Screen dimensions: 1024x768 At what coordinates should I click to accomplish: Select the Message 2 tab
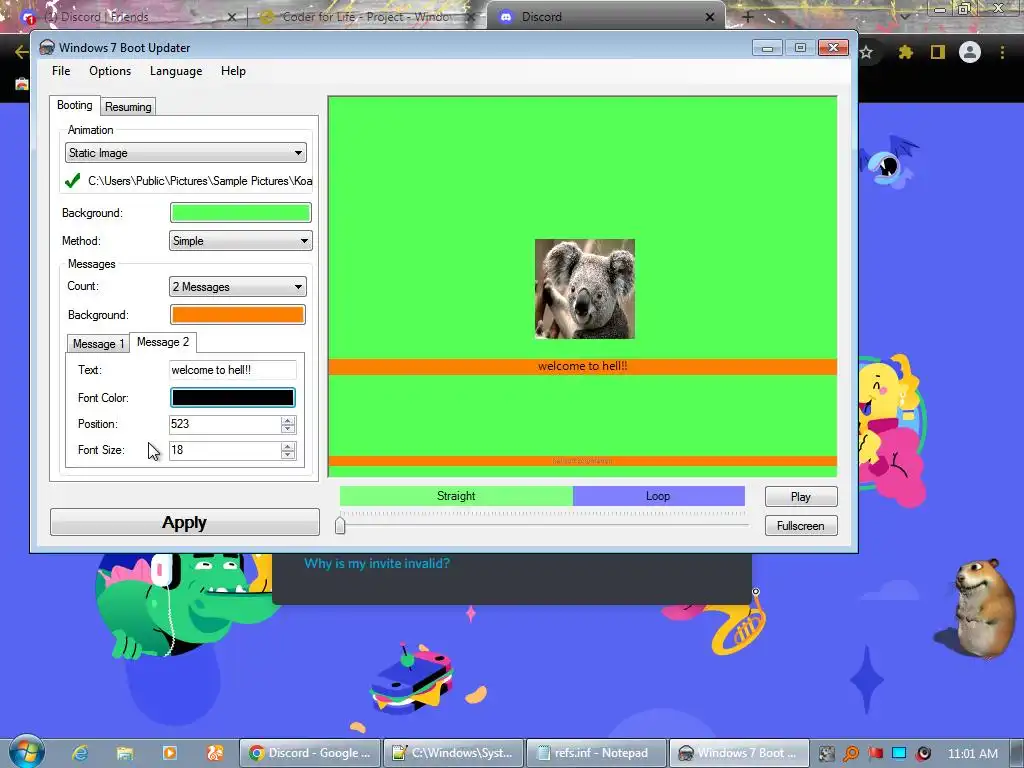163,342
